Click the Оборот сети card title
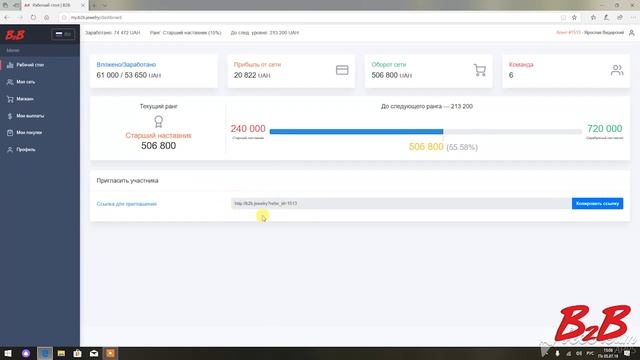This screenshot has height=360, width=640. pos(389,64)
